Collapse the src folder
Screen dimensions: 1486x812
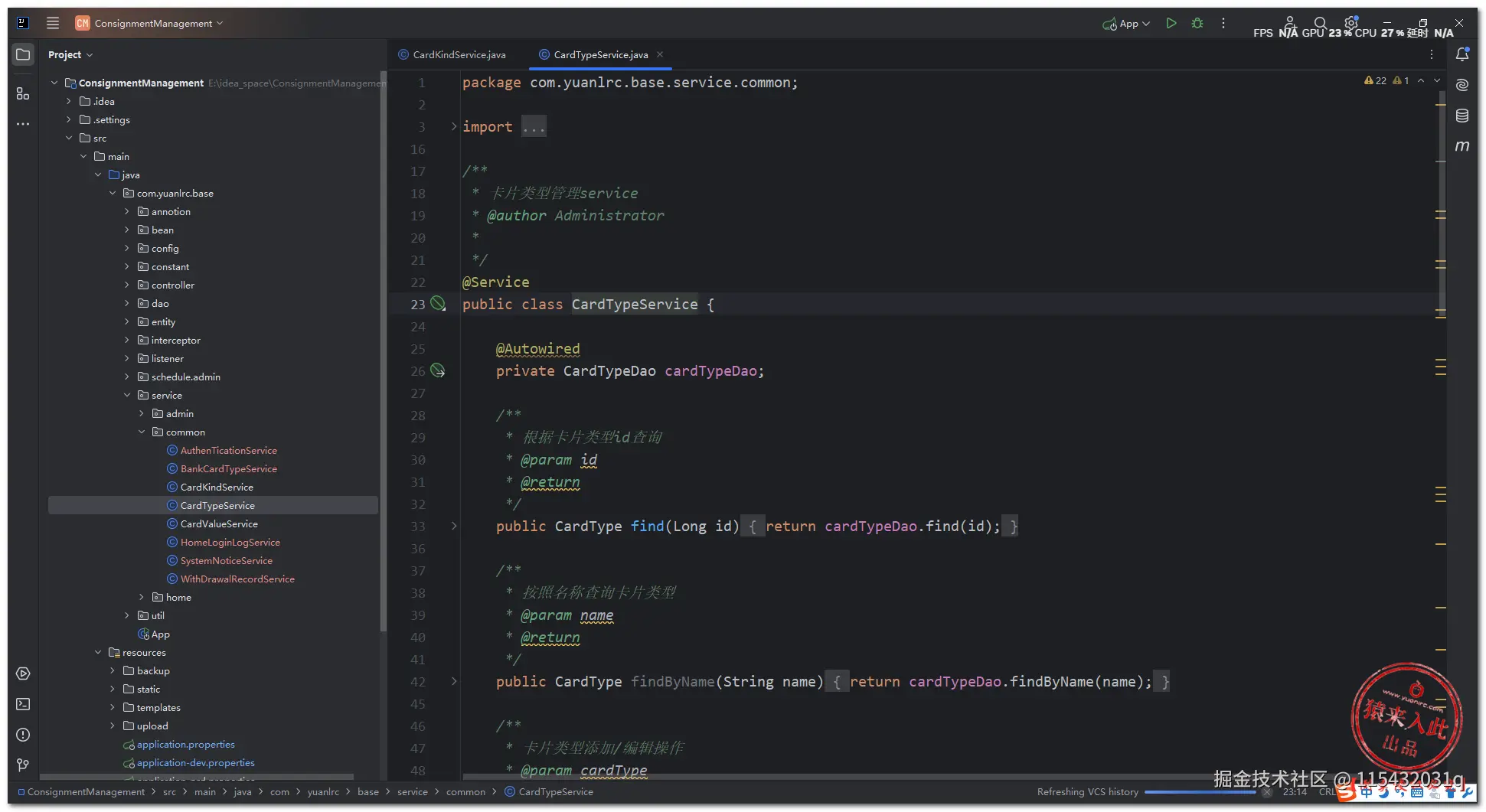69,138
